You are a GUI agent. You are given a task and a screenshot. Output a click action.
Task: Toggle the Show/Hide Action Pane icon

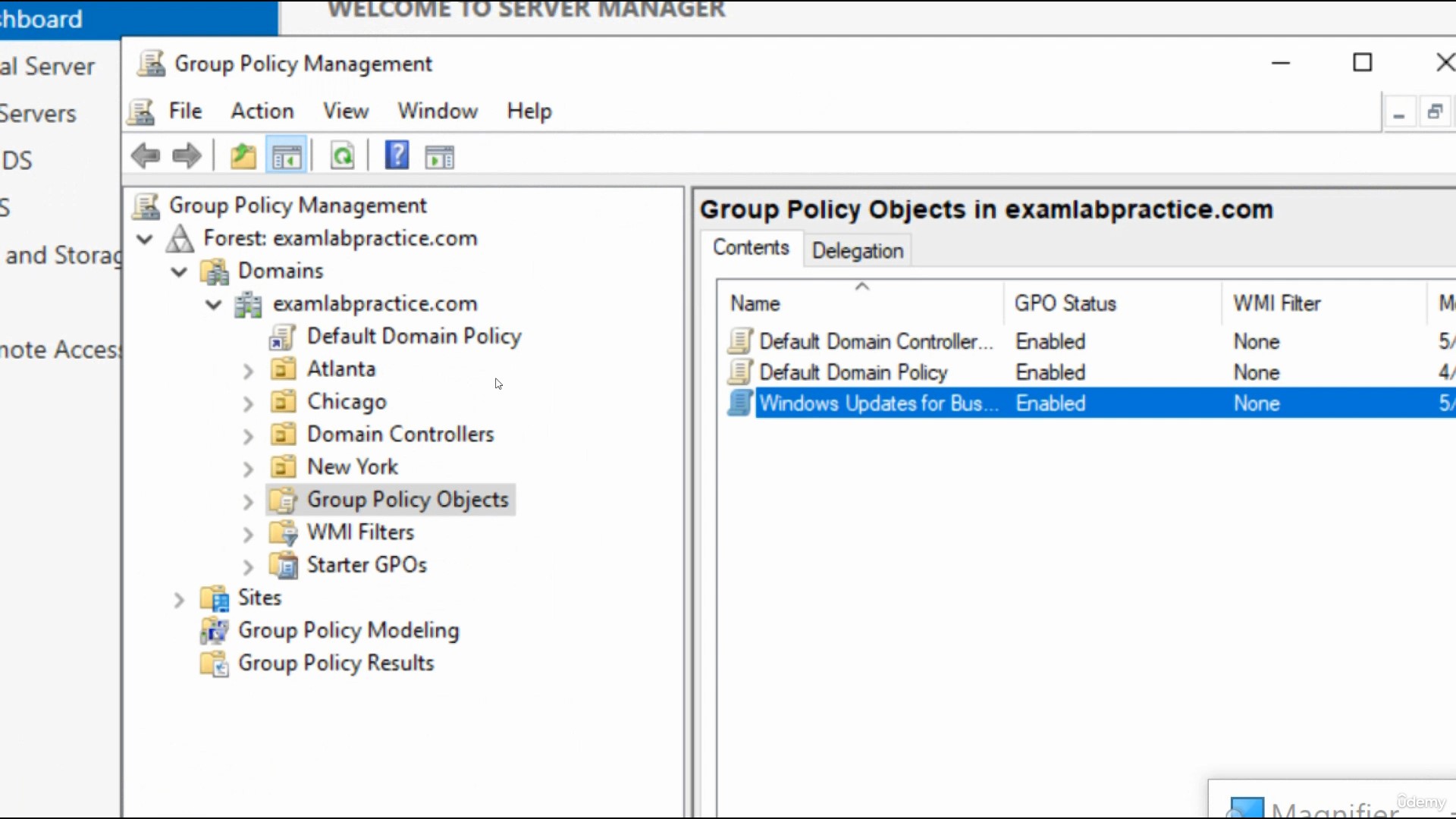pos(440,157)
